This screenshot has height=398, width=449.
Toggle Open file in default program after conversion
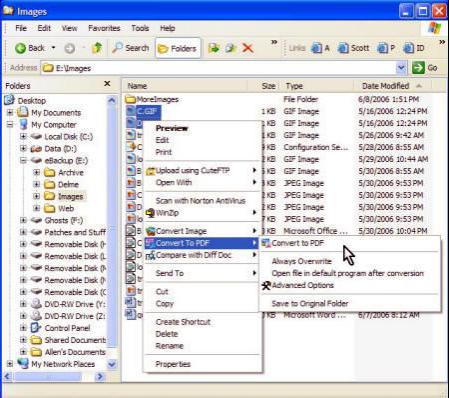(x=348, y=273)
